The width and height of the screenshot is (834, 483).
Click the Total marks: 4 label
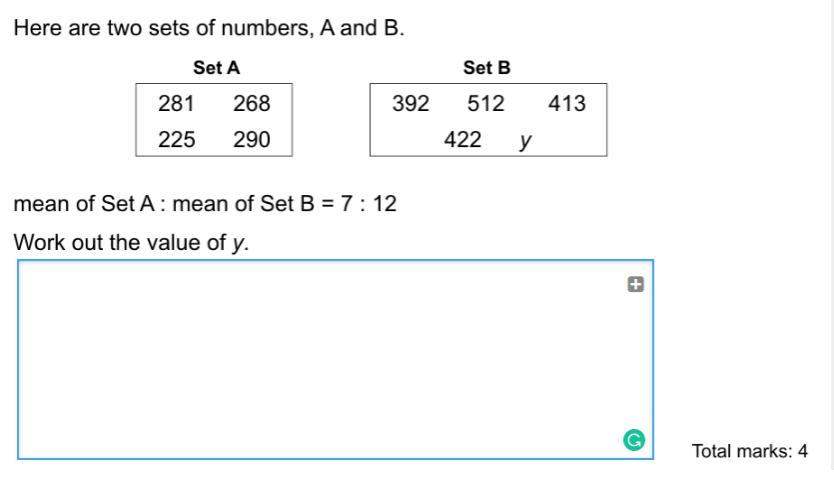coord(749,451)
